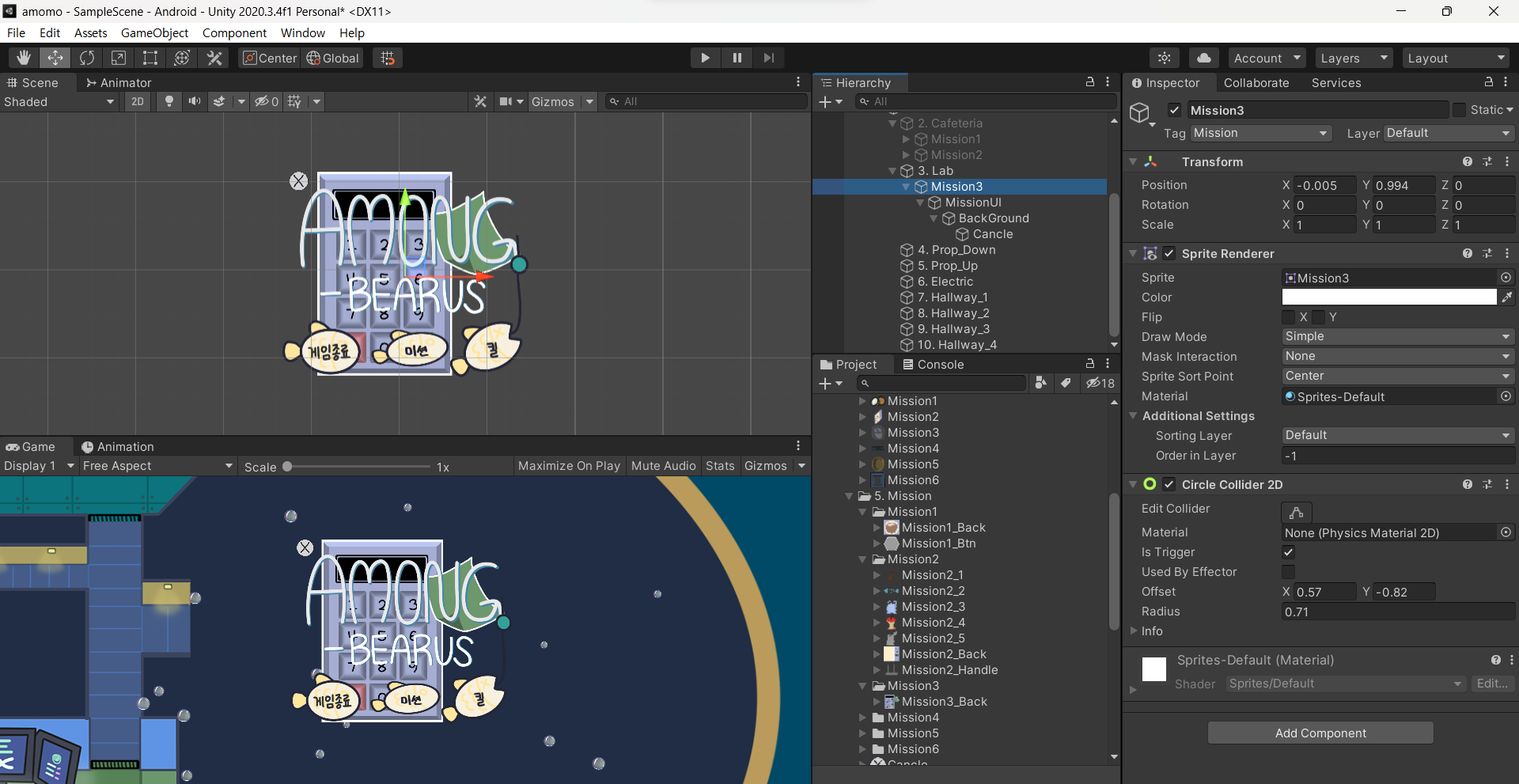Screen dimensions: 1519x784
Task: Open Sorting Layer dropdown
Action: point(1398,435)
